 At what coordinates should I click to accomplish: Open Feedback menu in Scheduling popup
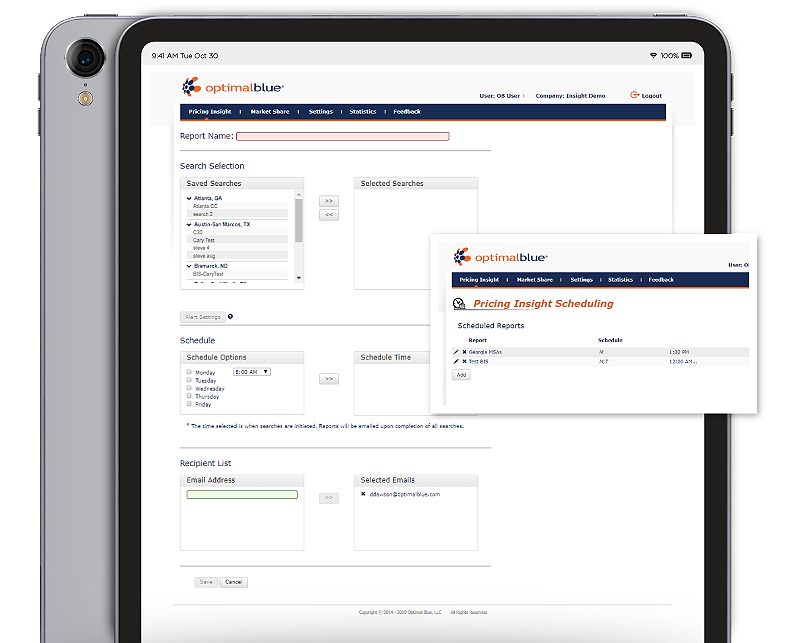coord(661,279)
